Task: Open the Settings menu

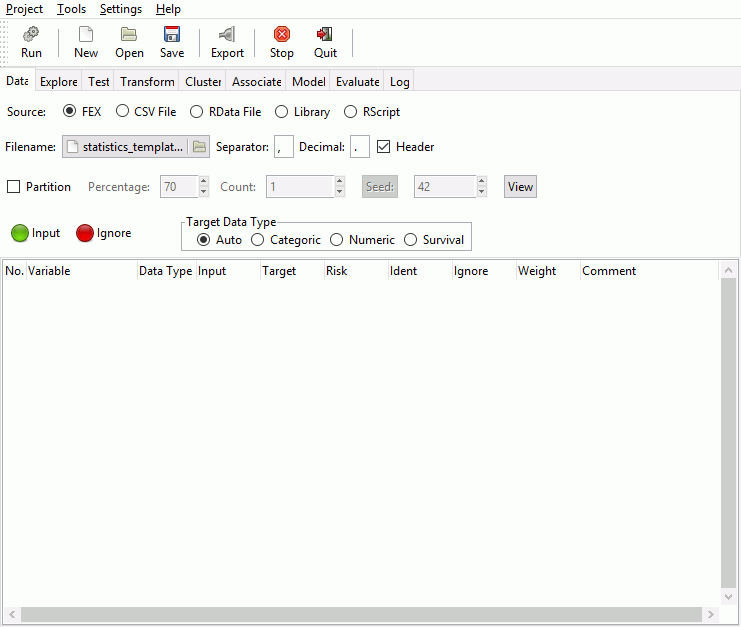Action: click(x=121, y=9)
